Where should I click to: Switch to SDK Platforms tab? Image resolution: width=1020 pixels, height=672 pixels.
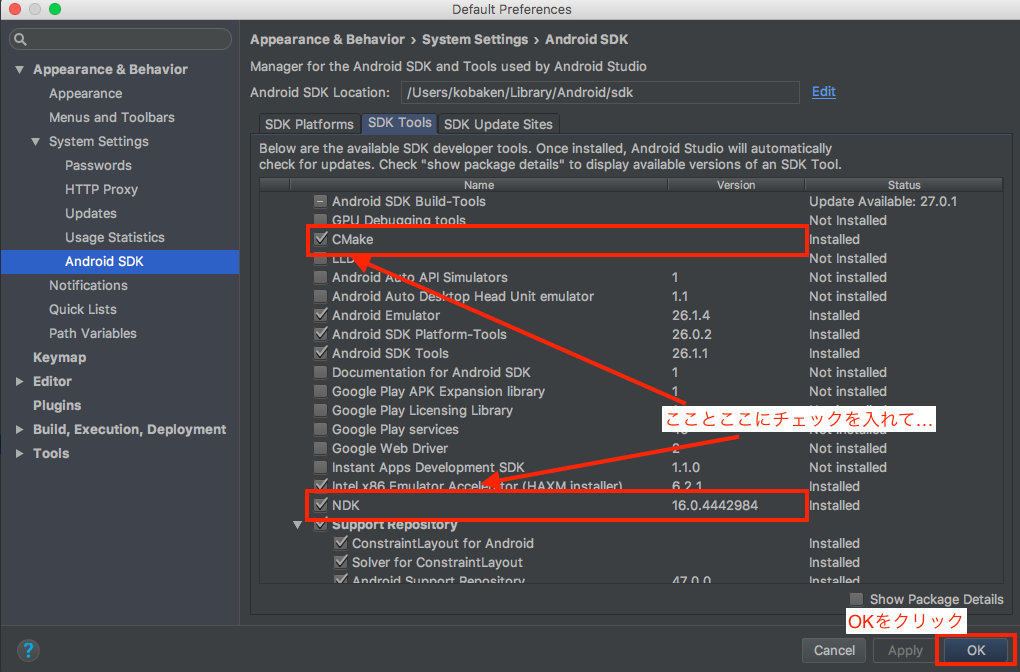tap(309, 124)
